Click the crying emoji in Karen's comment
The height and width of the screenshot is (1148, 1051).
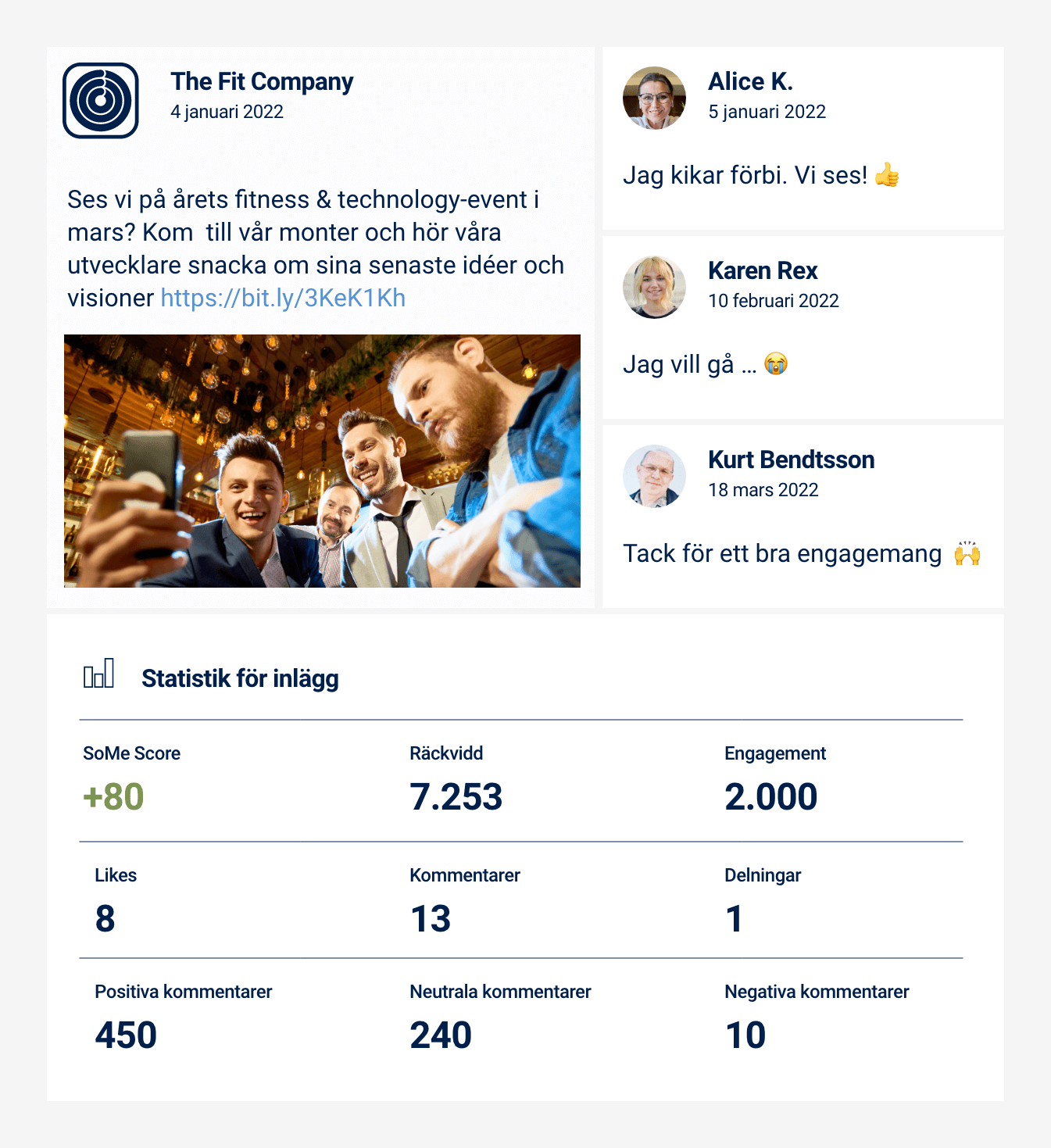click(x=776, y=364)
